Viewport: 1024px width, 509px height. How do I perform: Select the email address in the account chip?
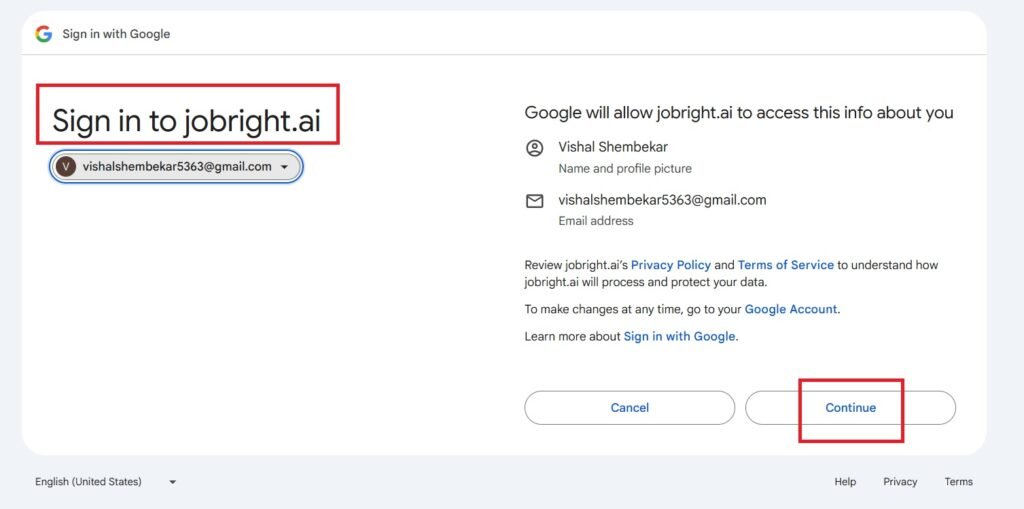(x=177, y=167)
